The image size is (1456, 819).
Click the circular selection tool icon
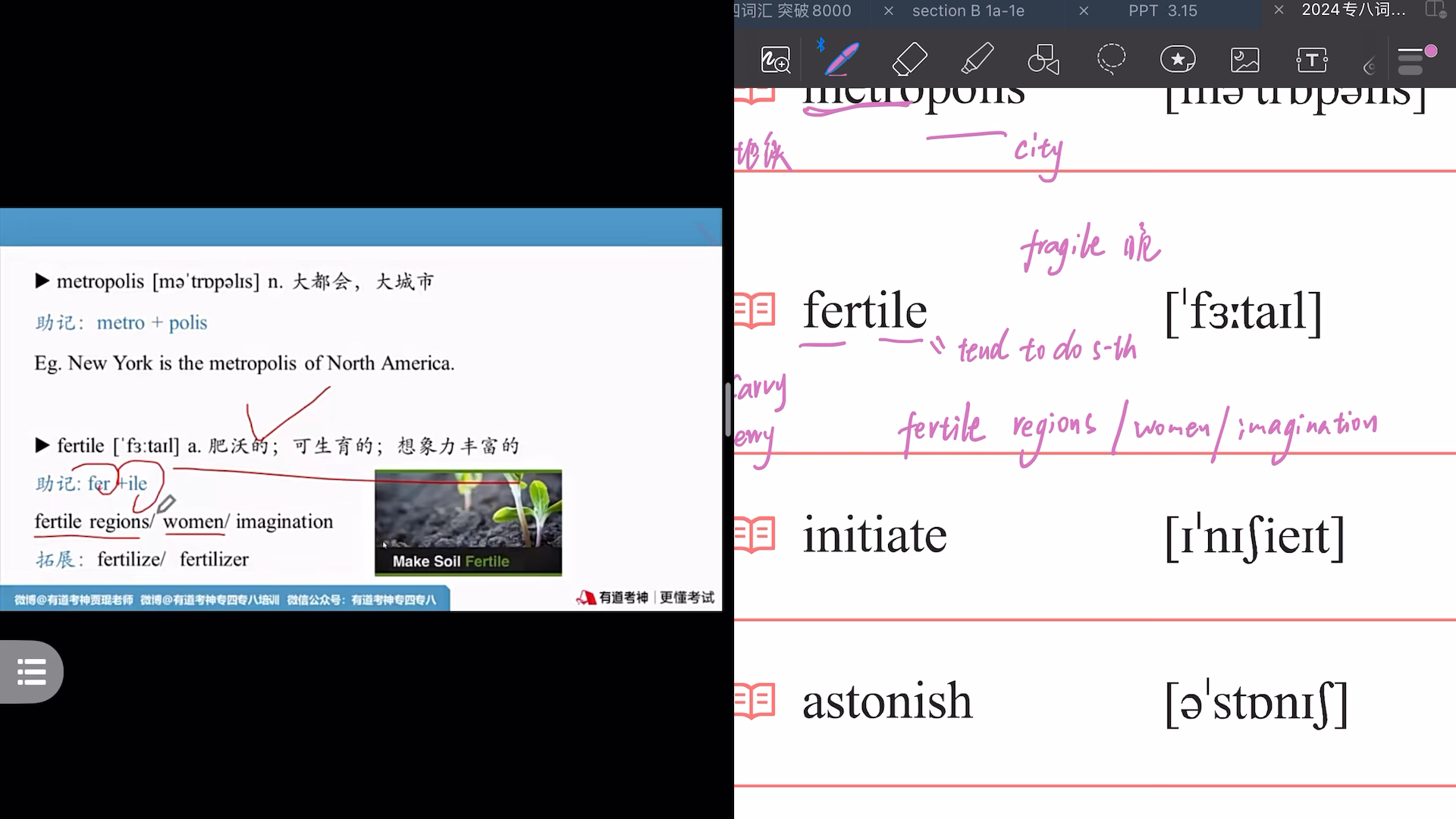[1110, 60]
